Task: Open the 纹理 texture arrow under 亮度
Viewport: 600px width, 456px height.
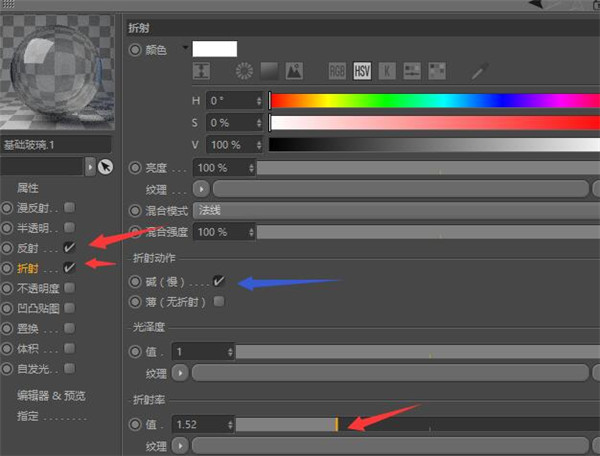Action: [203, 188]
